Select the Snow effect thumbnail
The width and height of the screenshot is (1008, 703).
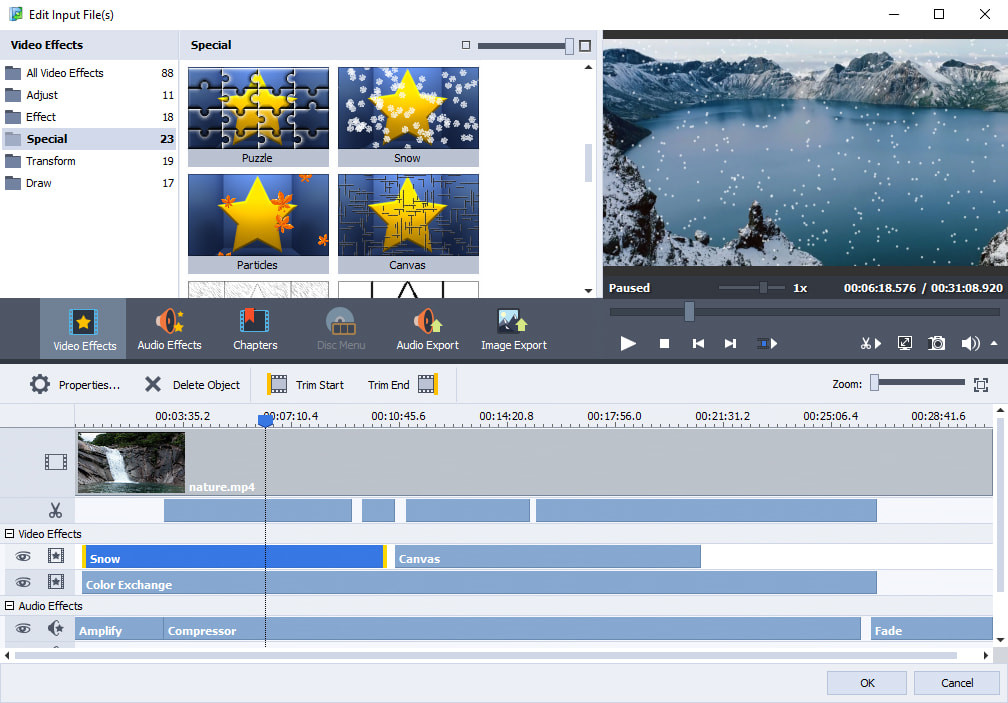point(407,108)
